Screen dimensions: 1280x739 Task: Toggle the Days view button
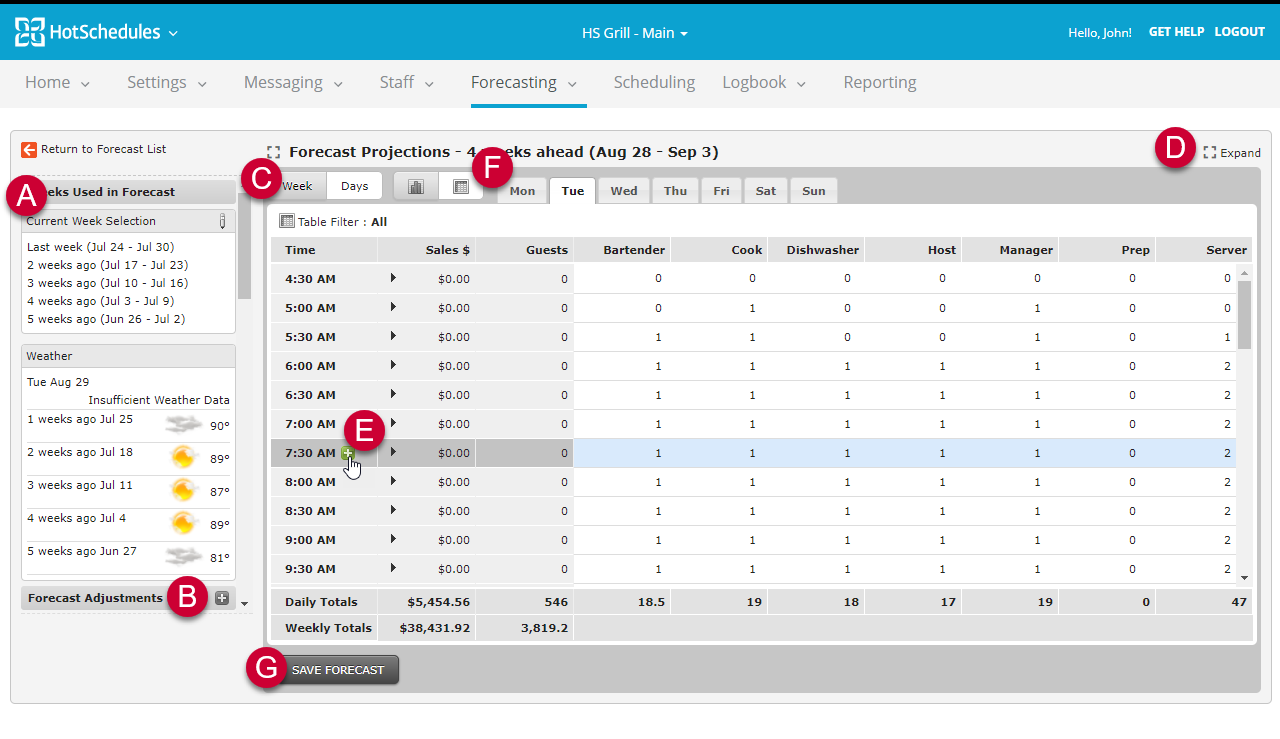(x=355, y=186)
